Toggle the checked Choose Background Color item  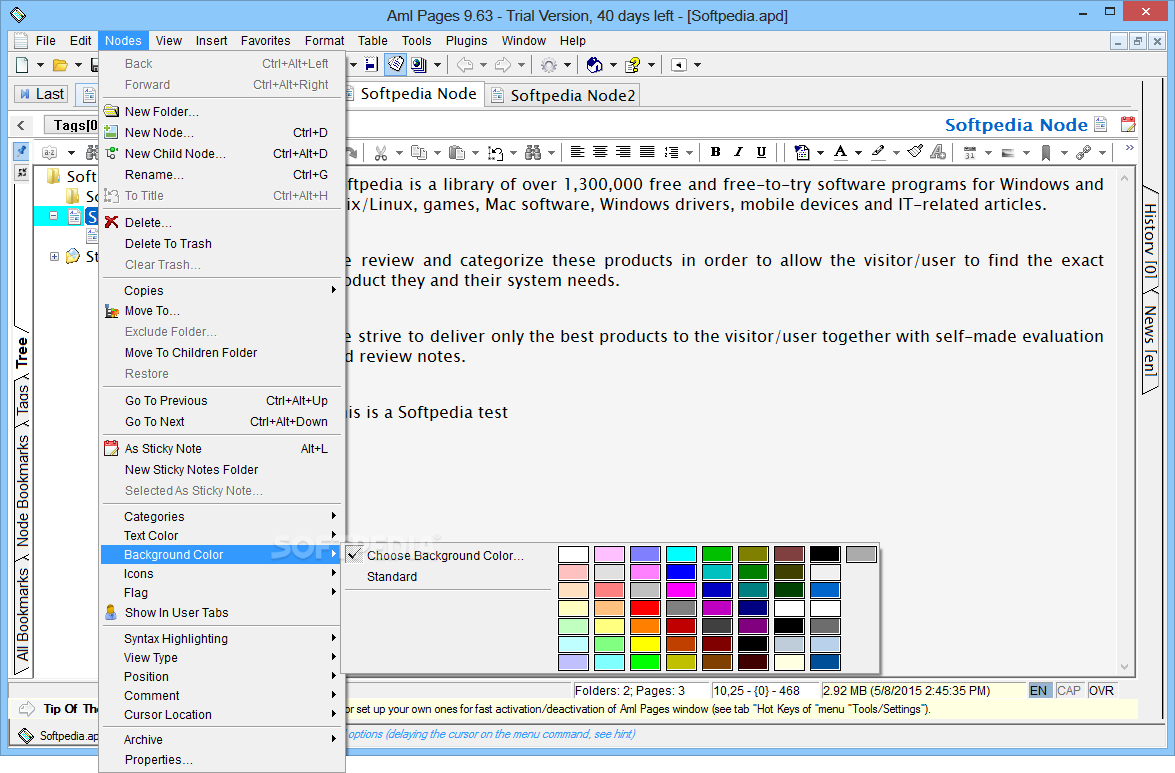[446, 555]
